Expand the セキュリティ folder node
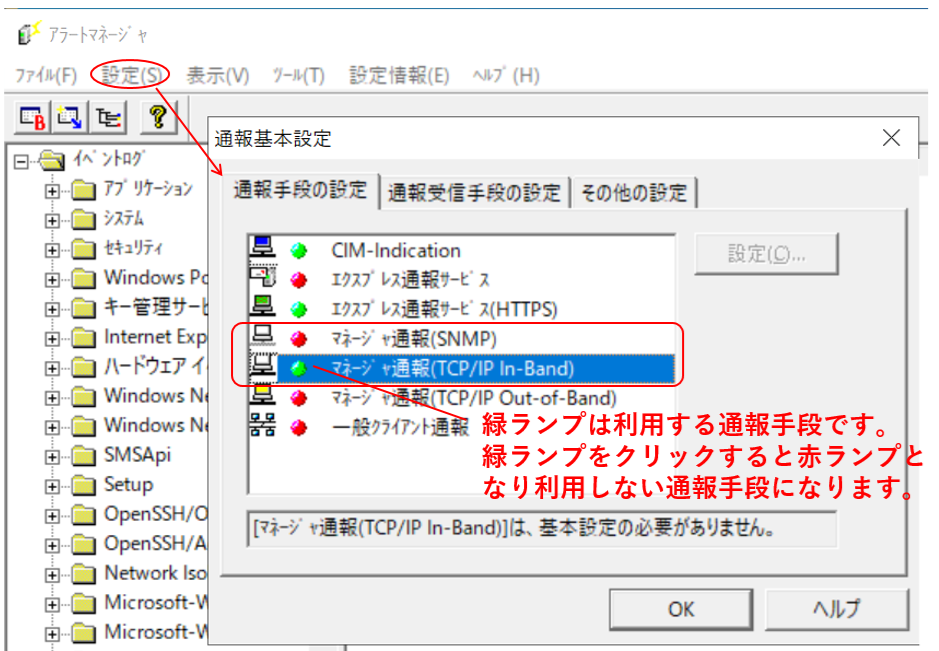 [52, 249]
